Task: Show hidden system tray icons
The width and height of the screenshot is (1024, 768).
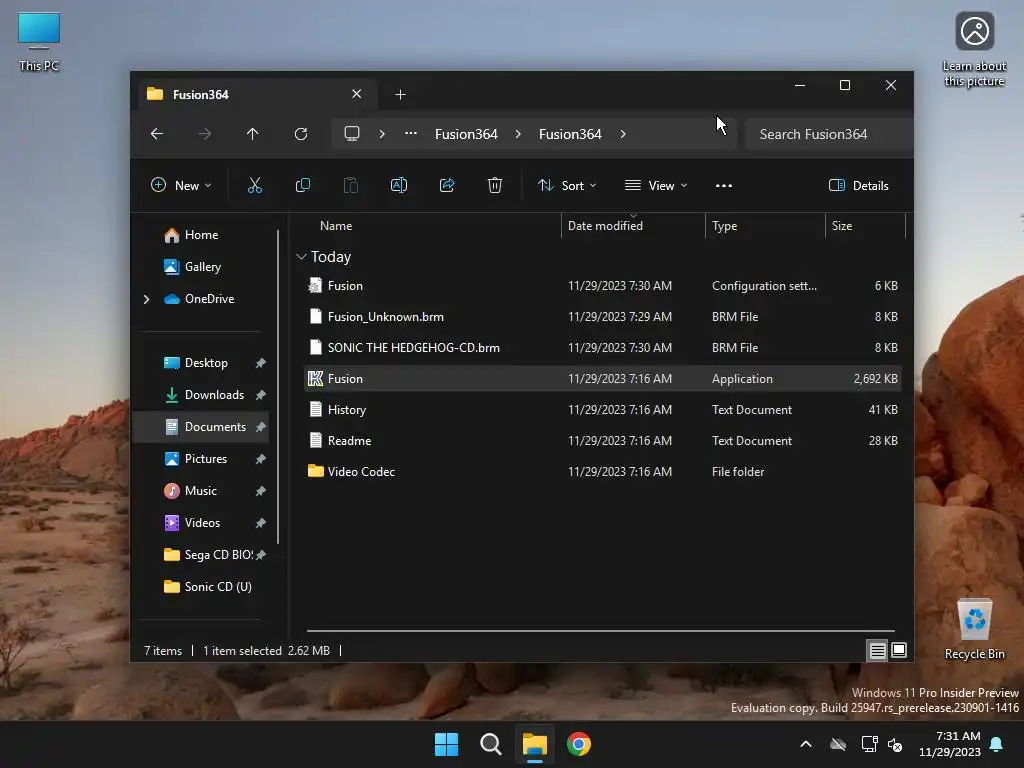Action: click(806, 744)
